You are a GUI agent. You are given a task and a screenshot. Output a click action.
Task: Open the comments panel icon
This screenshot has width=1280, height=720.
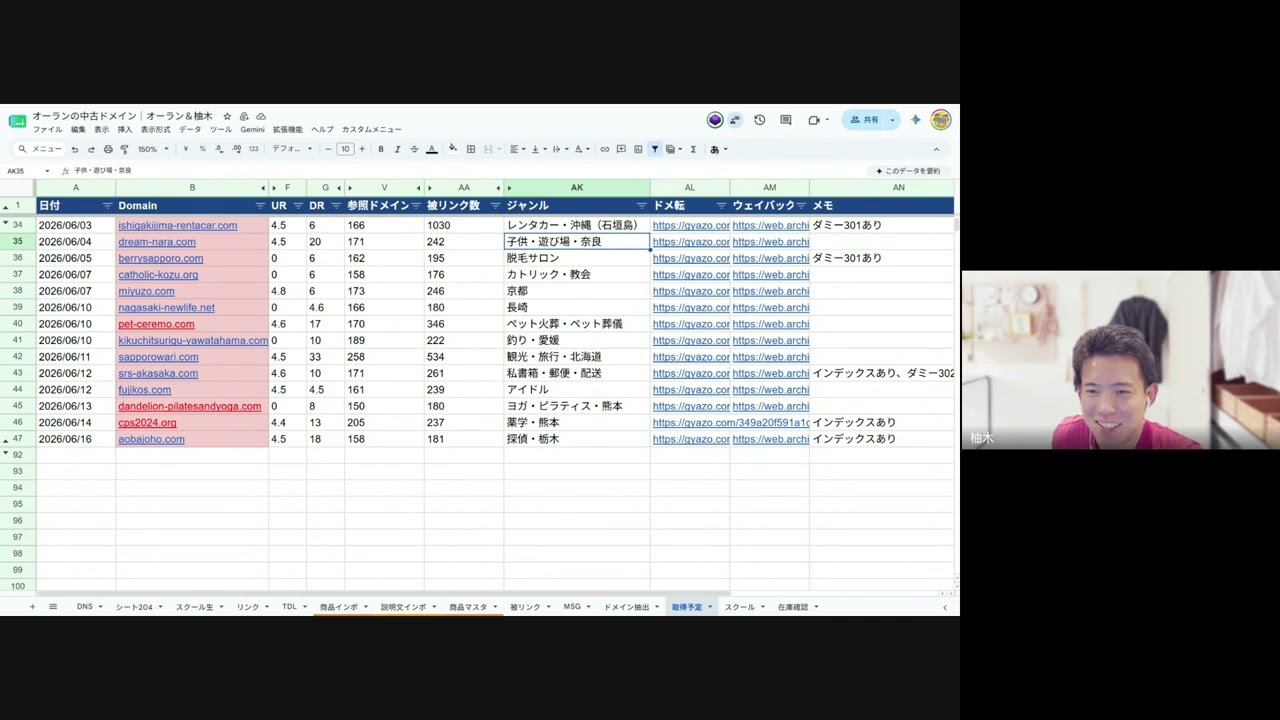click(786, 120)
